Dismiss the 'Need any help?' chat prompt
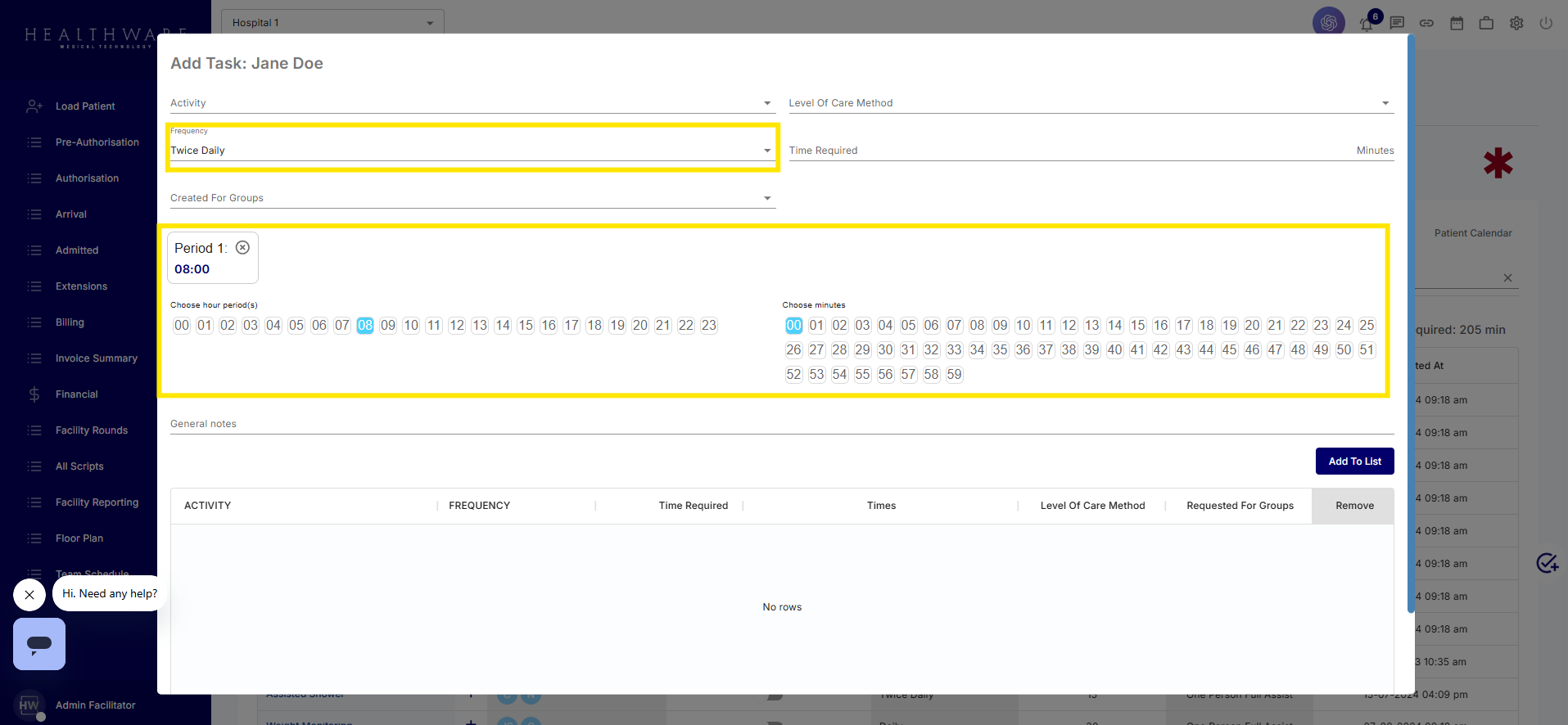The width and height of the screenshot is (1568, 725). click(x=29, y=595)
